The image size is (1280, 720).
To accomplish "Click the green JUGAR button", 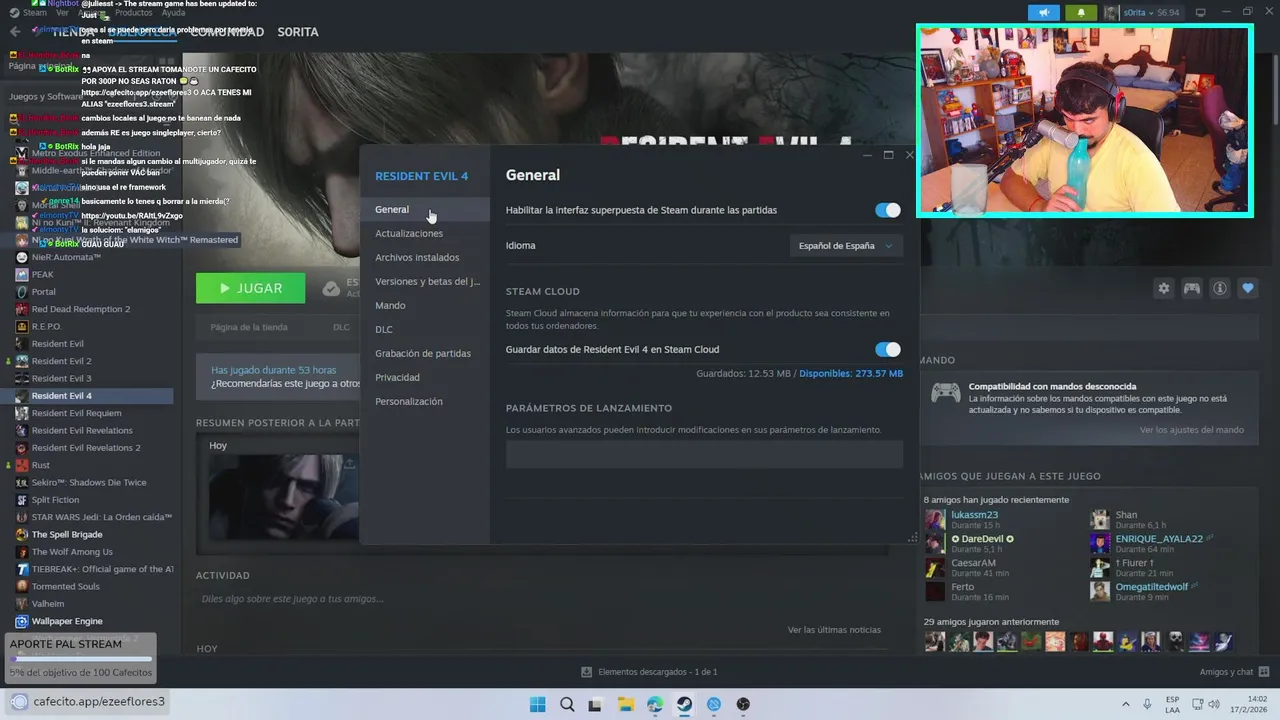I will (x=250, y=288).
